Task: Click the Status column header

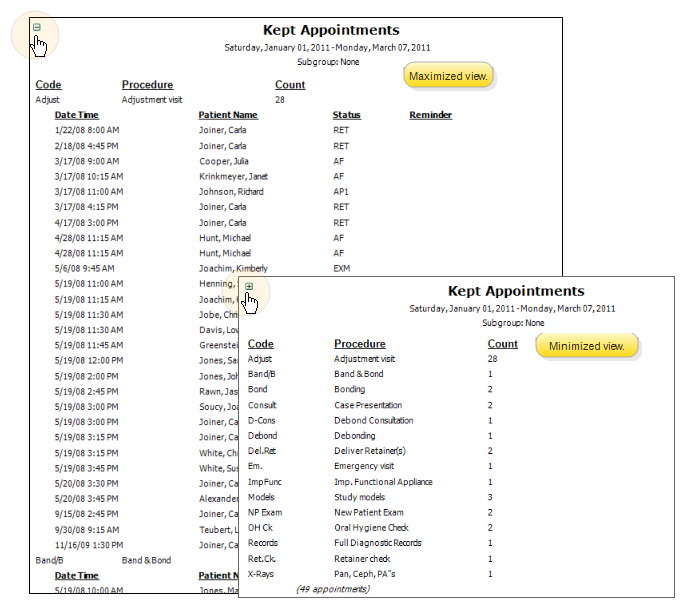Action: pyautogui.click(x=346, y=115)
